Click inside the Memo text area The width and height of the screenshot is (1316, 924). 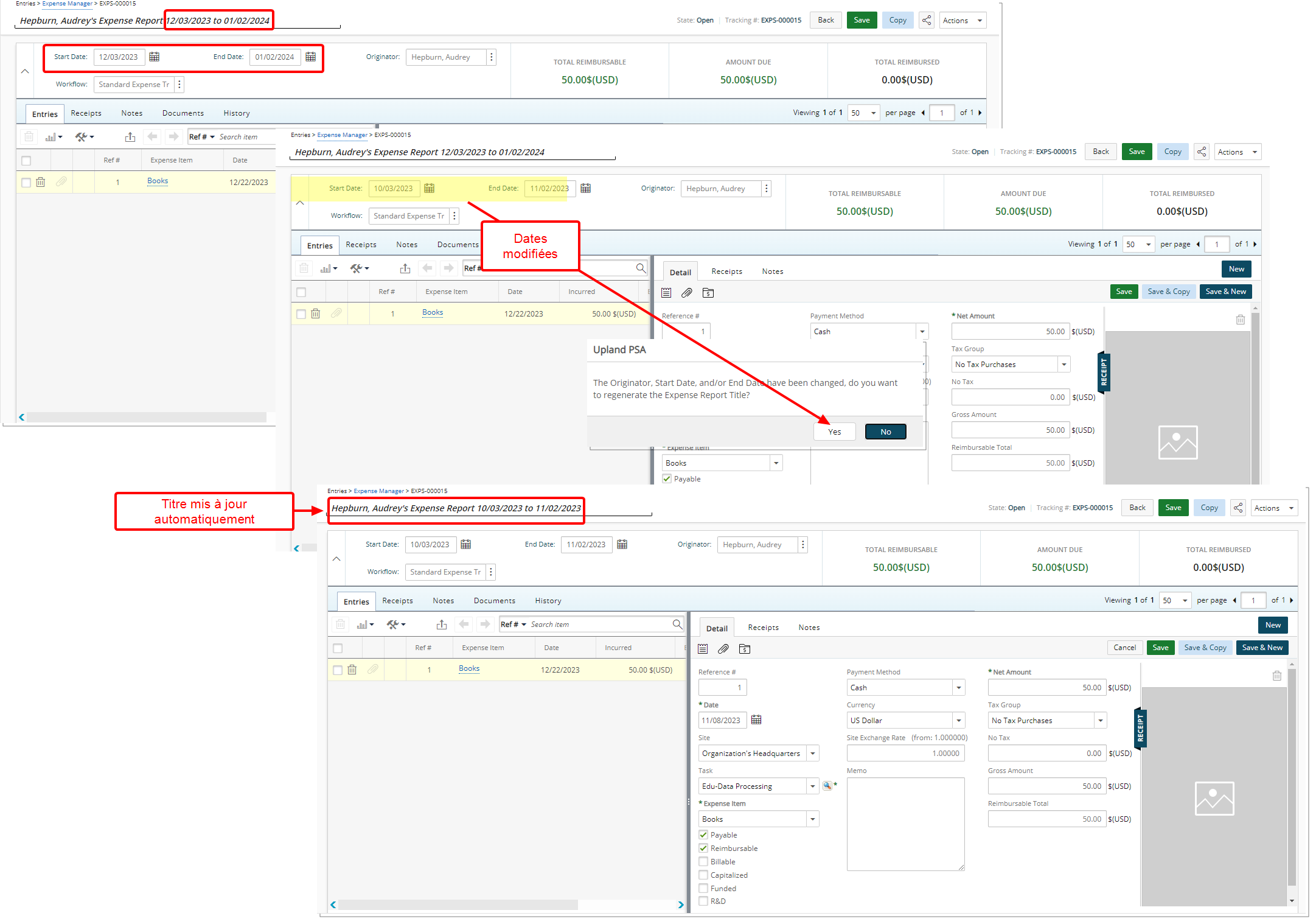[x=905, y=823]
